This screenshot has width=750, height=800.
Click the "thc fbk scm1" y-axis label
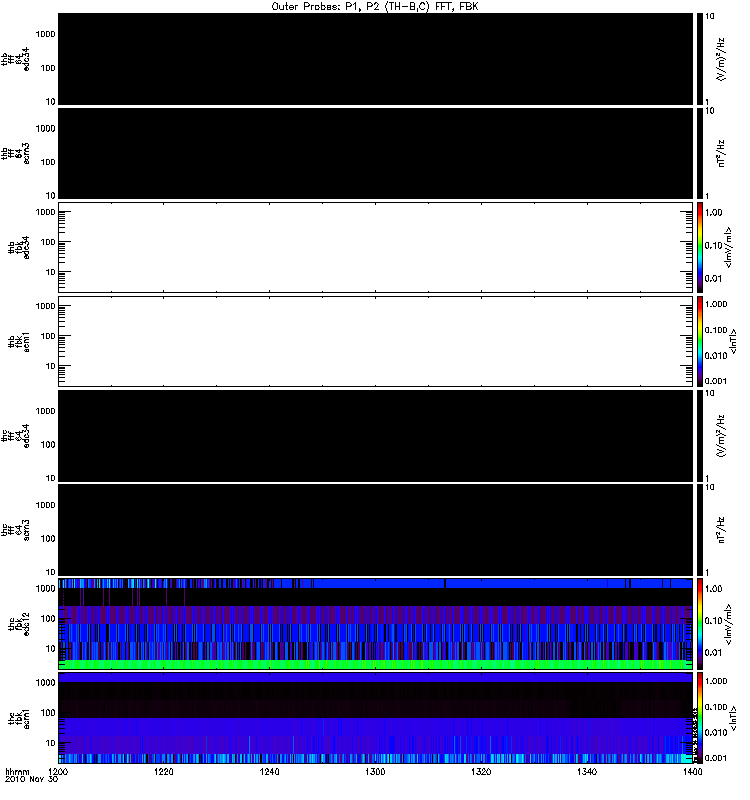click(x=19, y=718)
